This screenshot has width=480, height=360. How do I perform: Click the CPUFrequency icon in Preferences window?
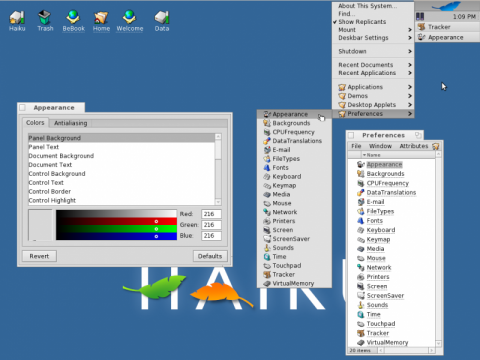[x=361, y=183]
